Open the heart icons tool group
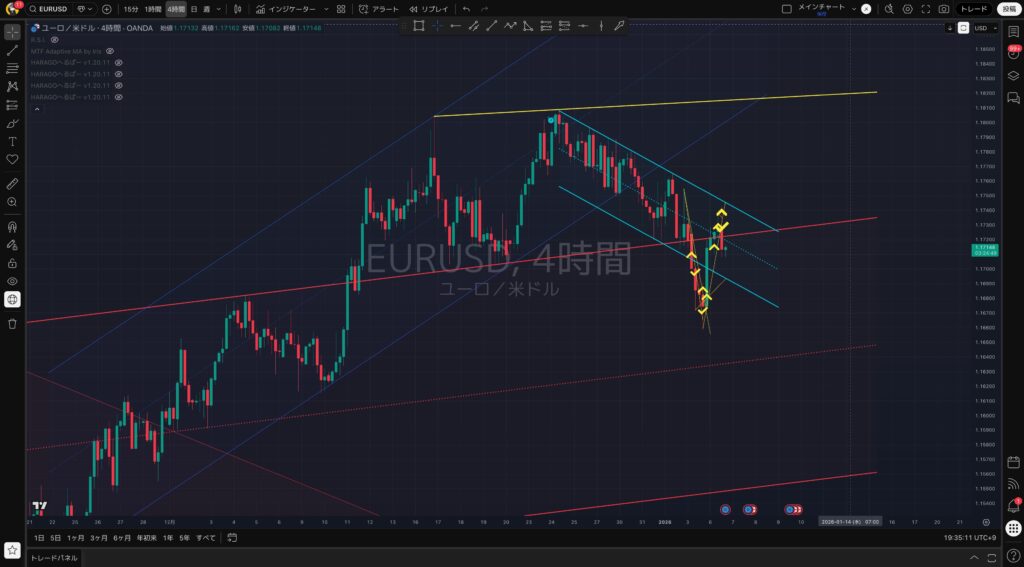This screenshot has height=567, width=1024. point(12,159)
